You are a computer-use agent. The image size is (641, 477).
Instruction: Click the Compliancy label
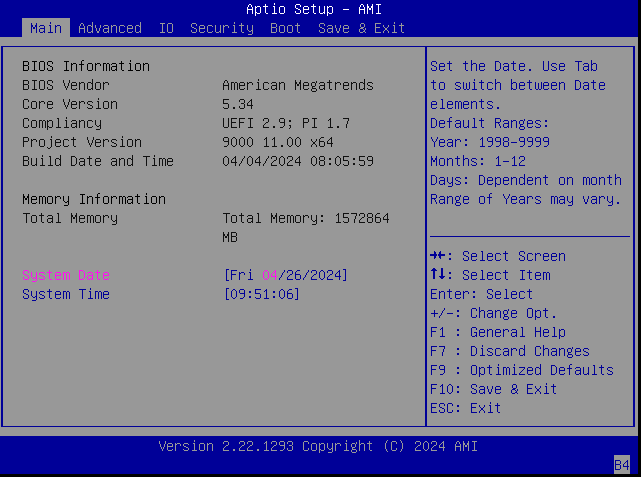(x=62, y=123)
